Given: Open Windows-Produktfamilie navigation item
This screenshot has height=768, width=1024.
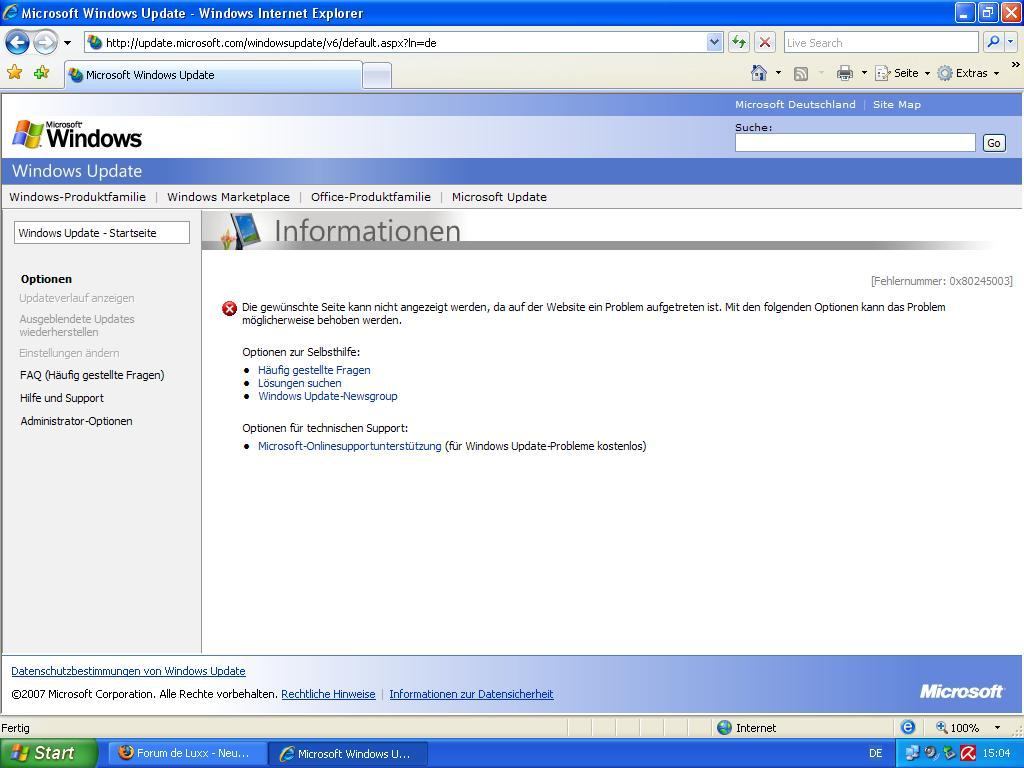Looking at the screenshot, I should pos(78,197).
